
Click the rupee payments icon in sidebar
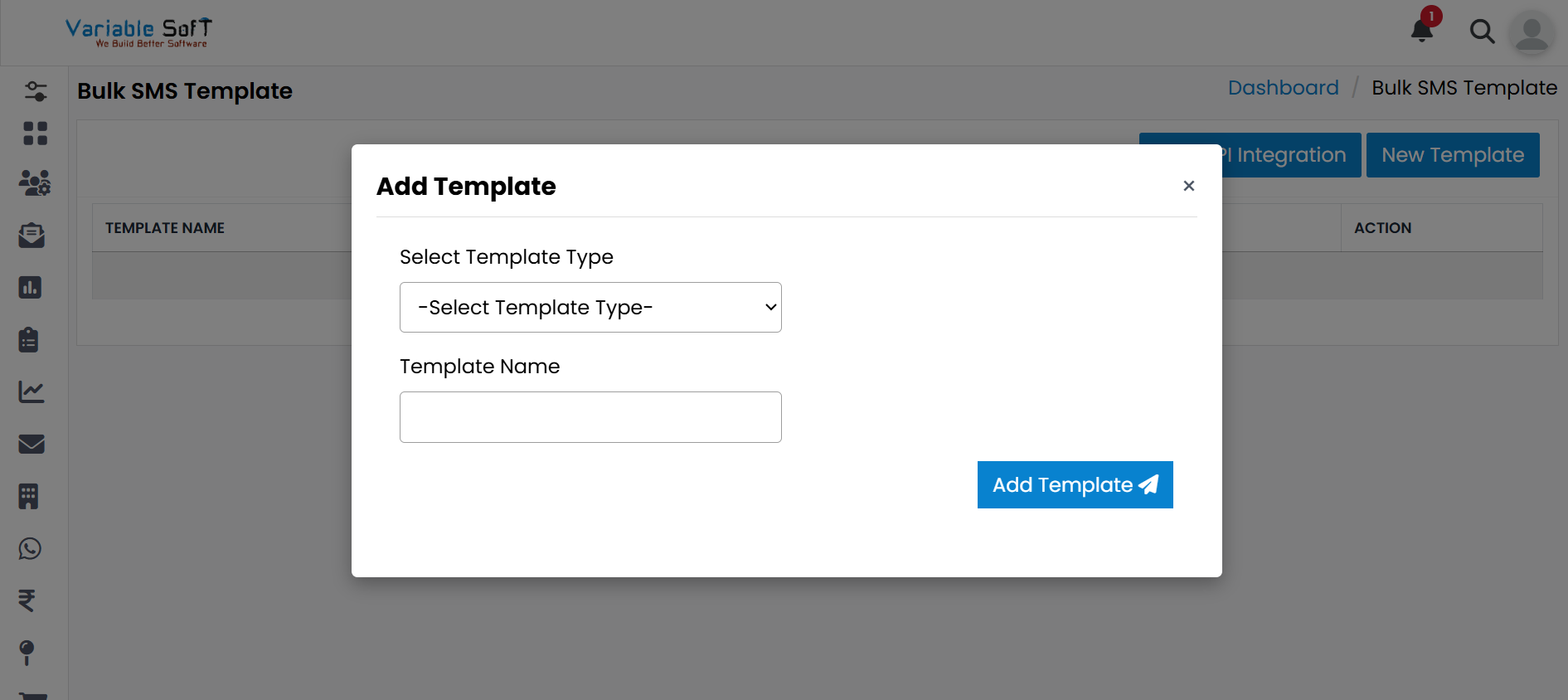[x=27, y=600]
